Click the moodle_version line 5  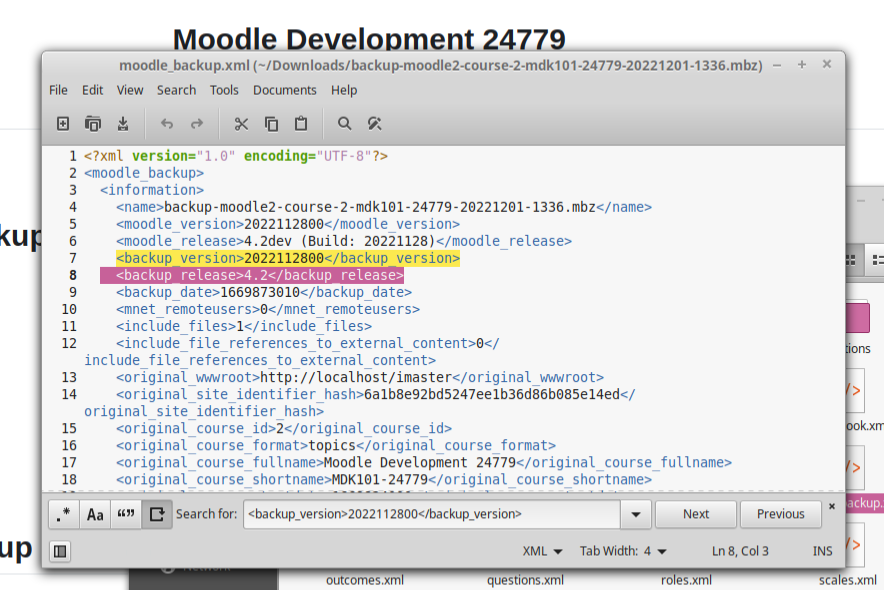(x=288, y=224)
